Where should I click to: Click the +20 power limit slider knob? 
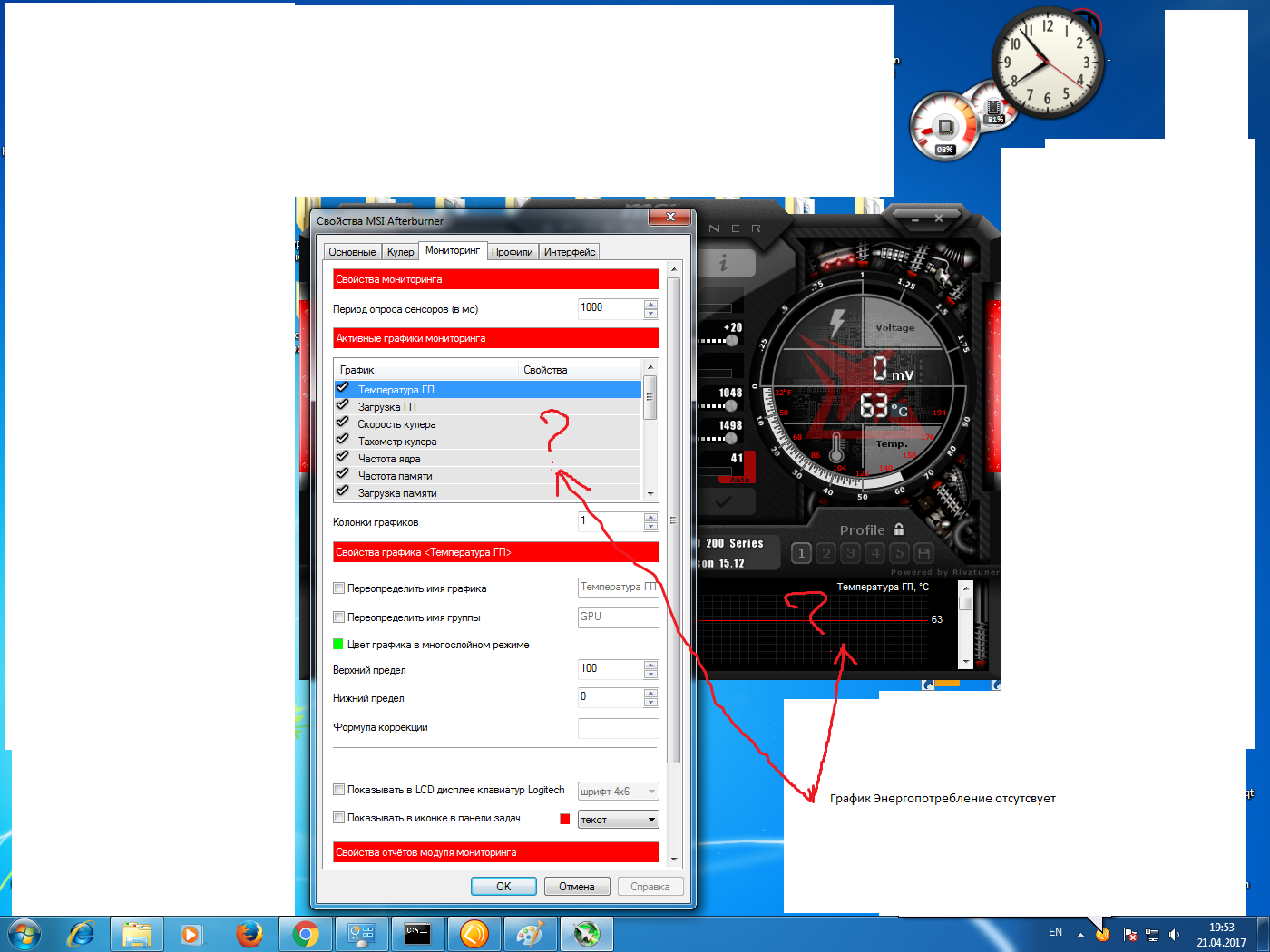point(732,341)
